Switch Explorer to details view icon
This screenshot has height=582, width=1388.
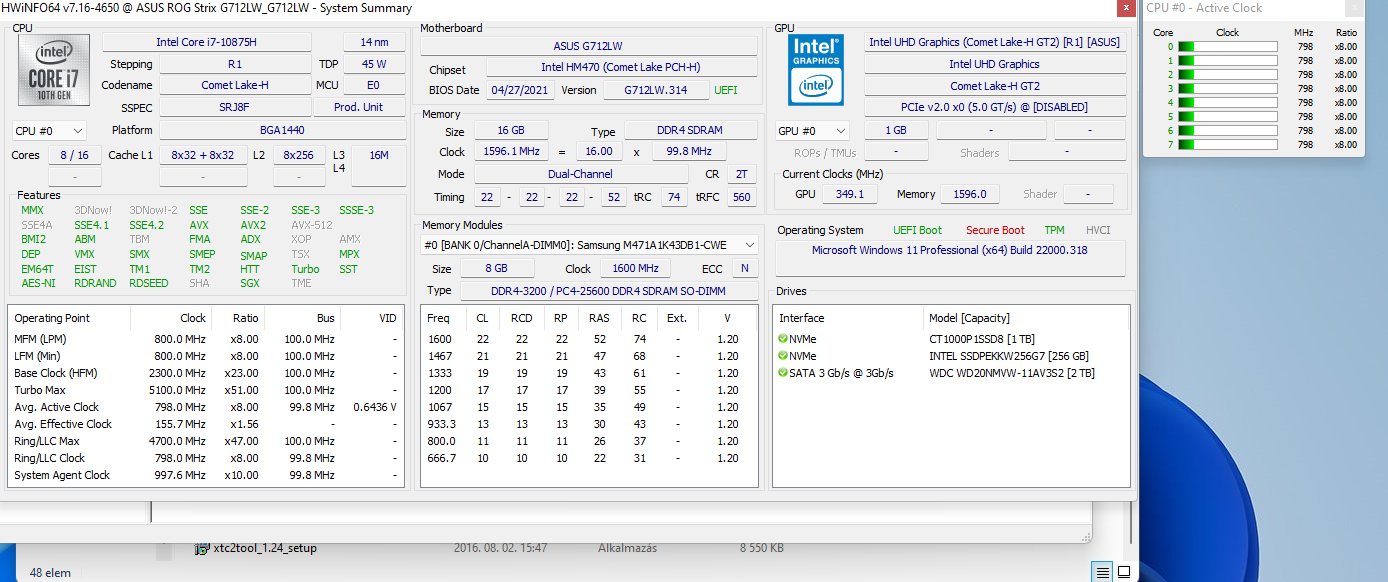(x=1102, y=572)
